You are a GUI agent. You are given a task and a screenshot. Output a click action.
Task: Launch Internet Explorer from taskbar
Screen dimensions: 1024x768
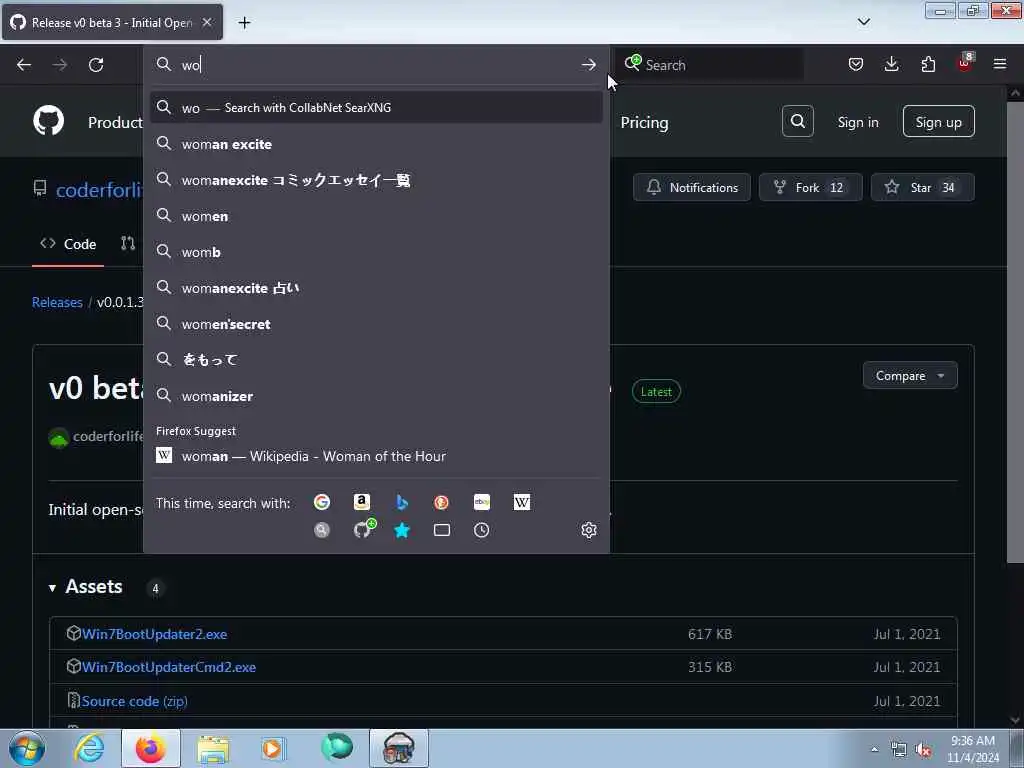[x=89, y=748]
